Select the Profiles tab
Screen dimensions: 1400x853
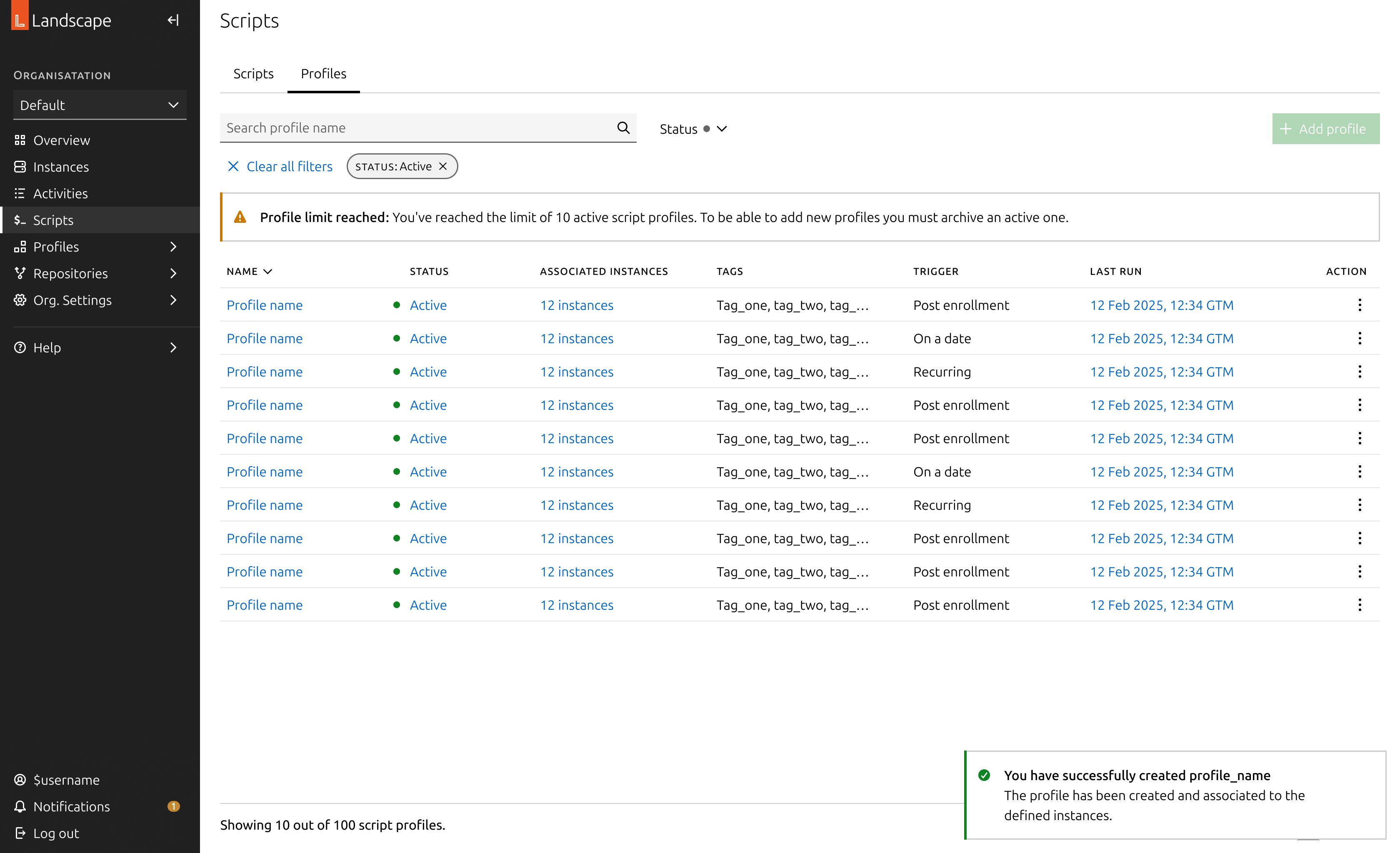[323, 74]
